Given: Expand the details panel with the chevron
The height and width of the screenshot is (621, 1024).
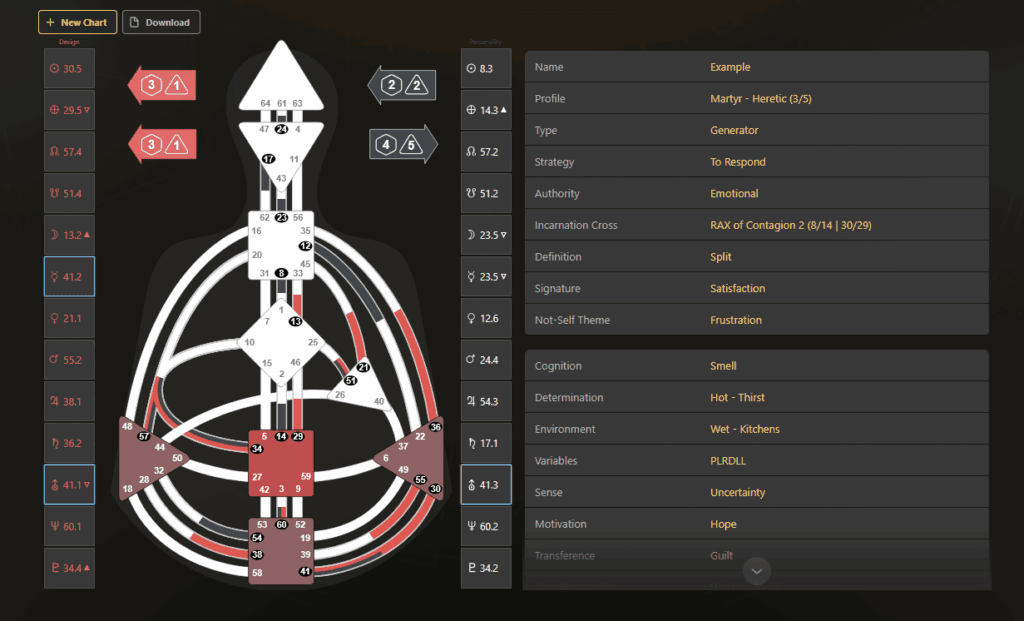Looking at the screenshot, I should 757,571.
